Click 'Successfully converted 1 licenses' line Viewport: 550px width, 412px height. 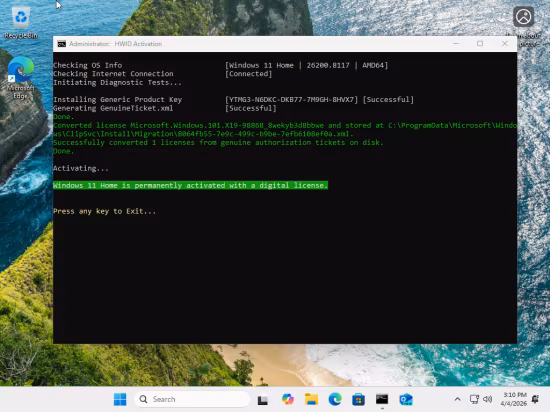click(218, 142)
